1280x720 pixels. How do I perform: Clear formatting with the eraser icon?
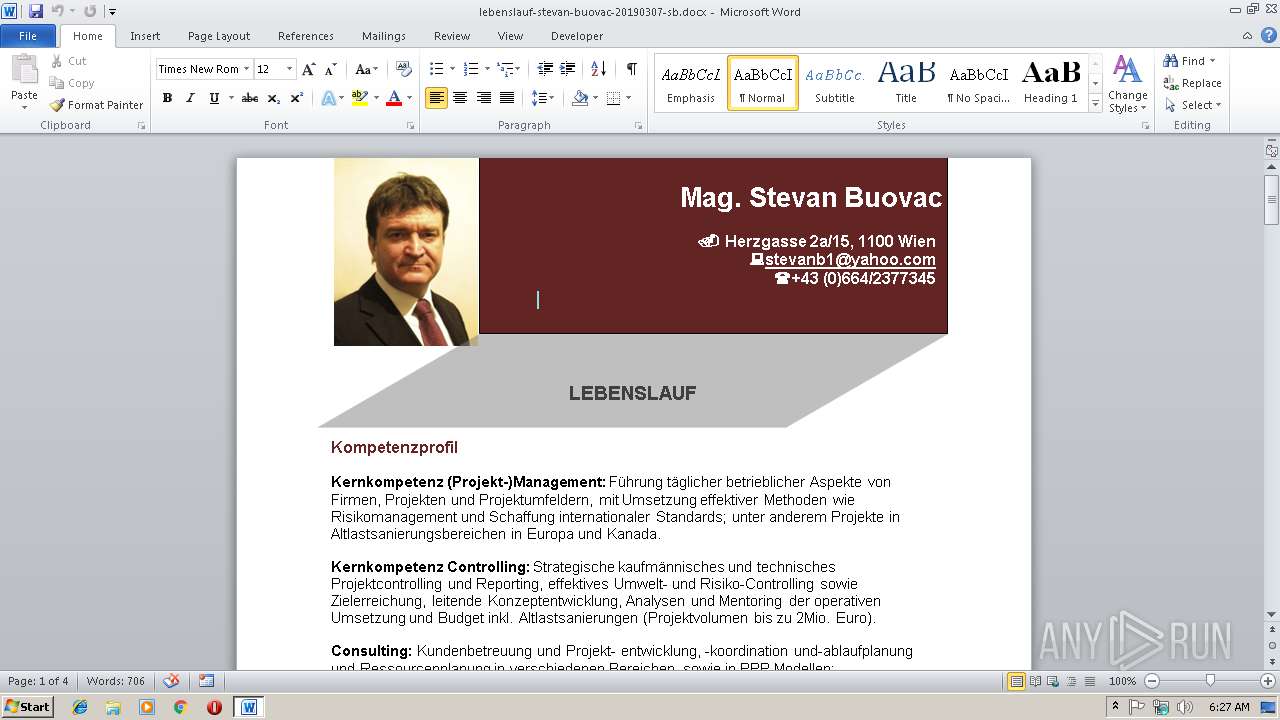[x=404, y=69]
